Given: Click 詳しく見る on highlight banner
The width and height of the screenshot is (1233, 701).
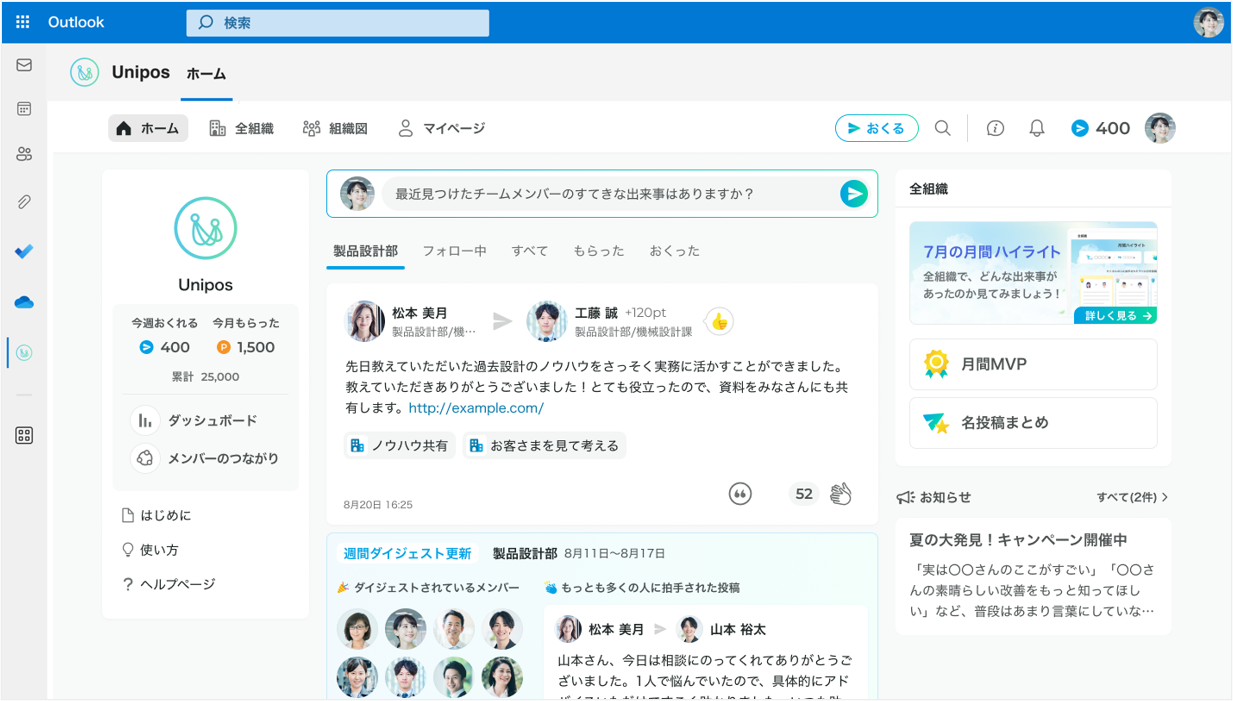Looking at the screenshot, I should [x=1116, y=315].
